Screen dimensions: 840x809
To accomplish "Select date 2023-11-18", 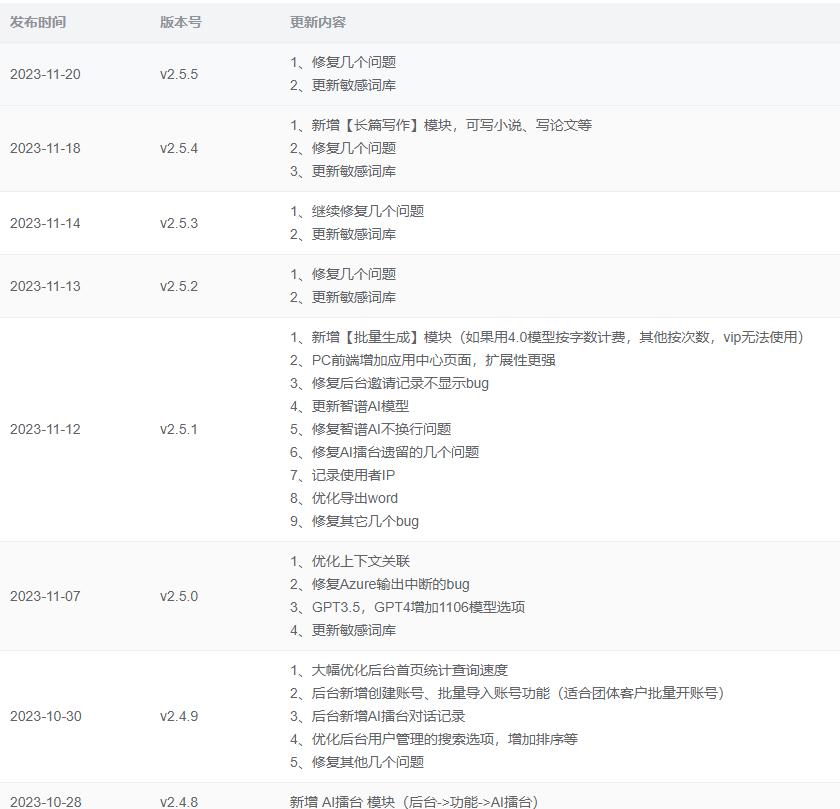I will pos(45,148).
